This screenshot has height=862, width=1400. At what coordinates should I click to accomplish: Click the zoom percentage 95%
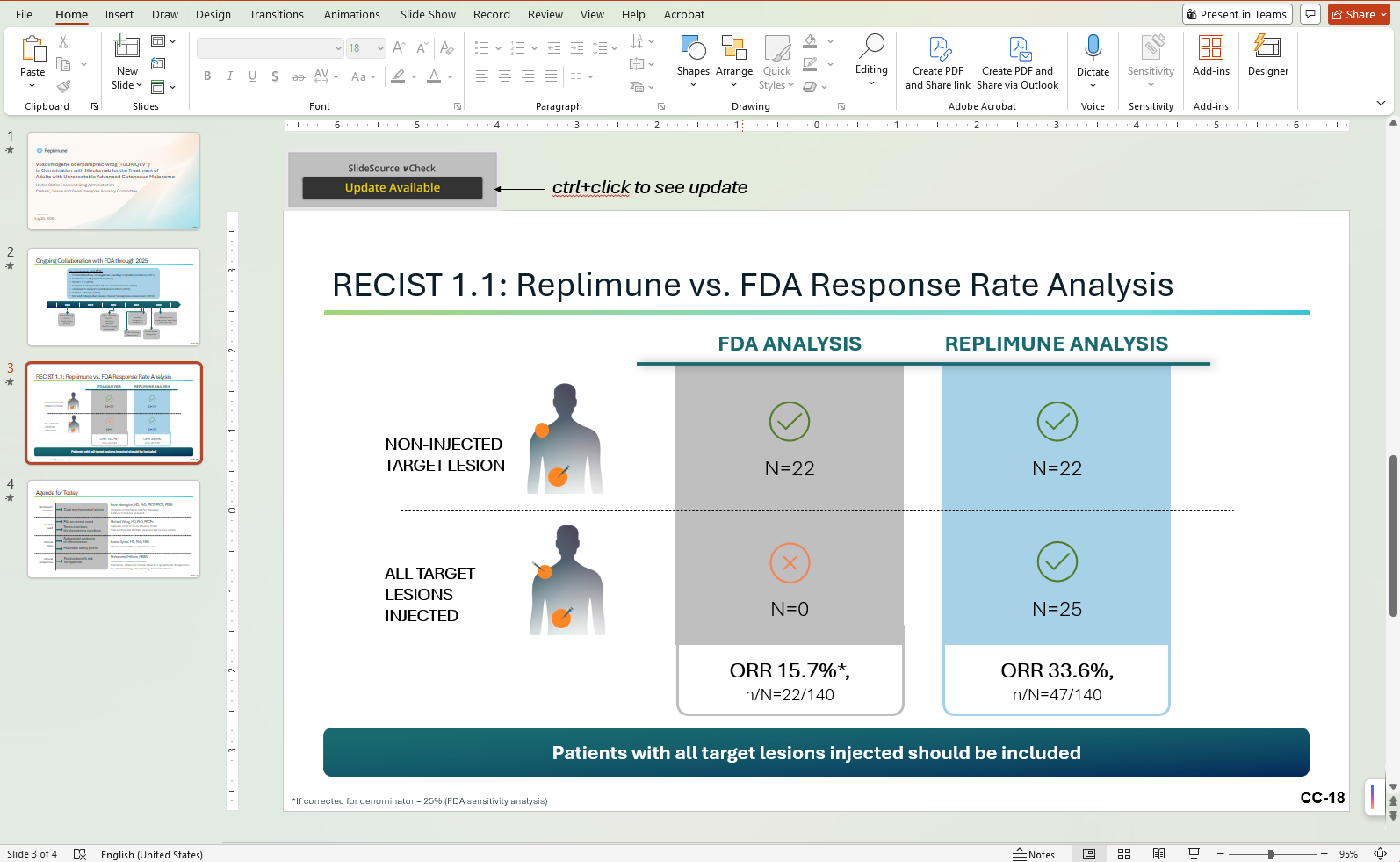1348,854
